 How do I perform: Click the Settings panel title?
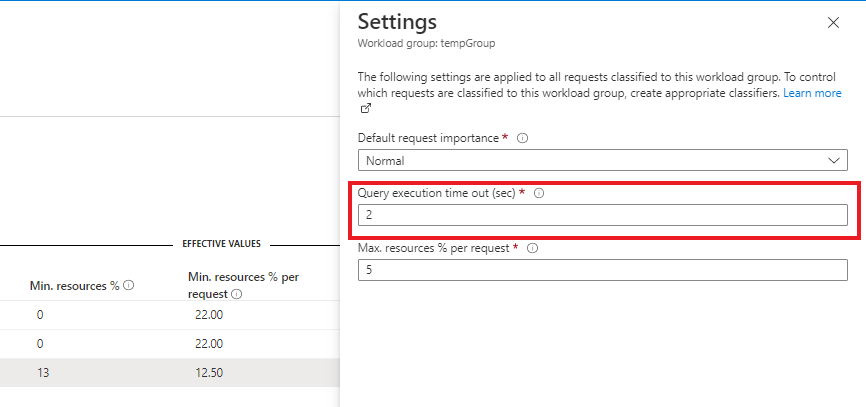pyautogui.click(x=397, y=21)
